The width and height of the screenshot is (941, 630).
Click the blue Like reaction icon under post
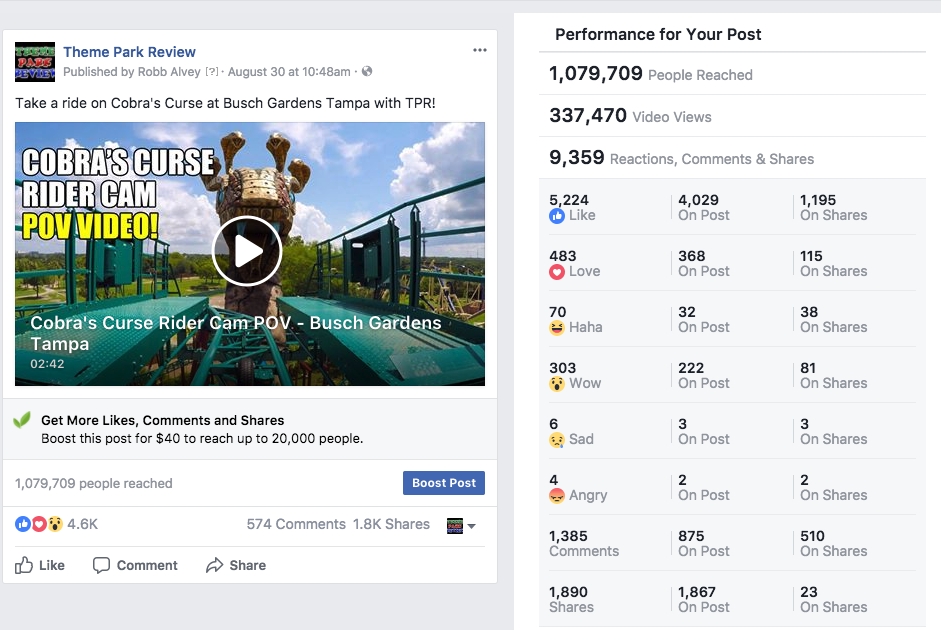[23, 524]
